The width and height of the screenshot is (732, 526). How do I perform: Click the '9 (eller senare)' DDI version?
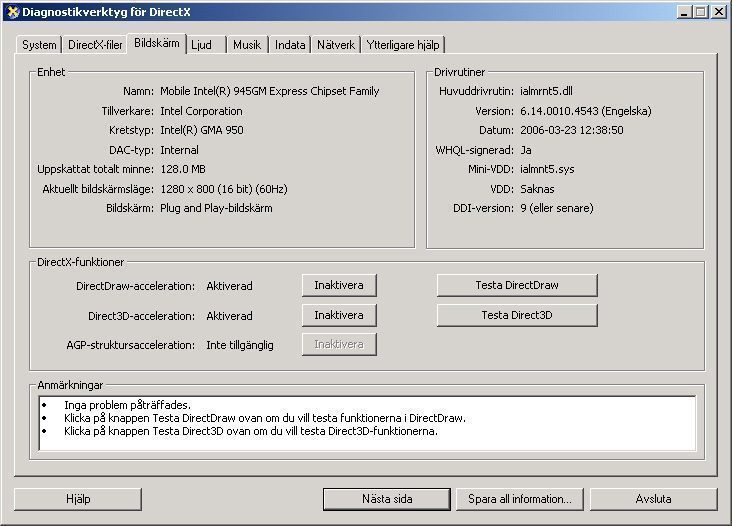point(557,208)
